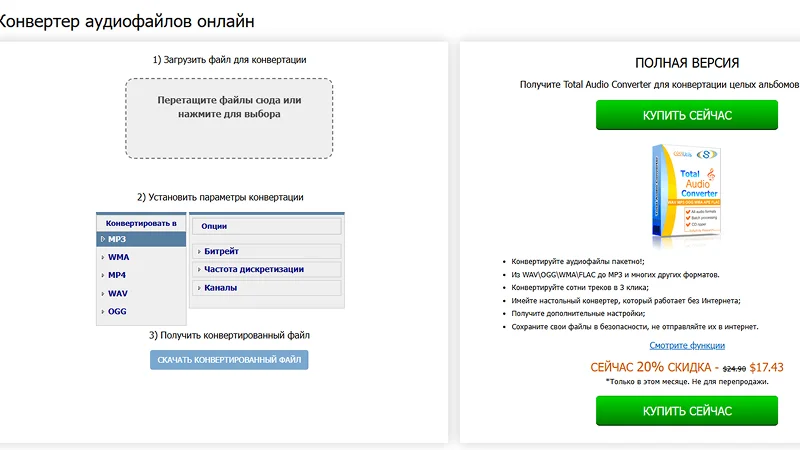Click the Опции header
Screen dimensions: 800x450
(267, 226)
